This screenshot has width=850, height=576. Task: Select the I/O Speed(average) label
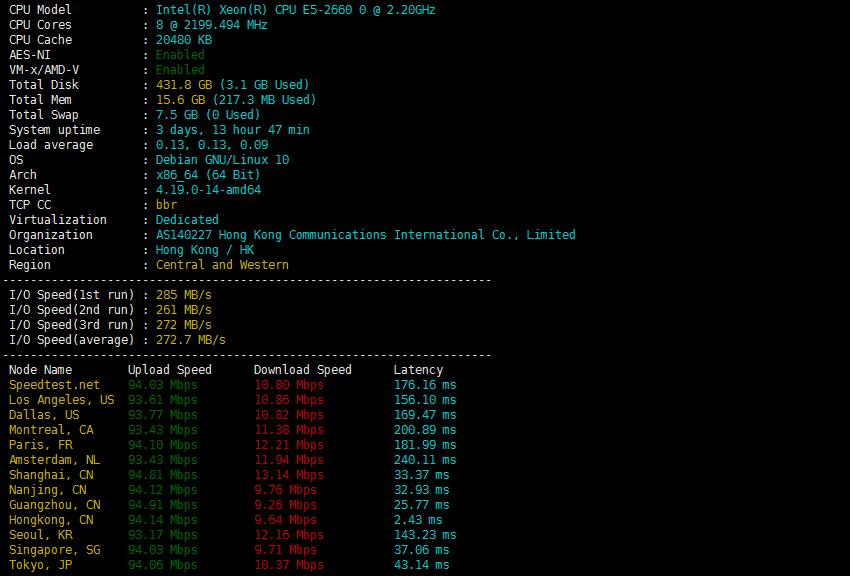point(72,340)
